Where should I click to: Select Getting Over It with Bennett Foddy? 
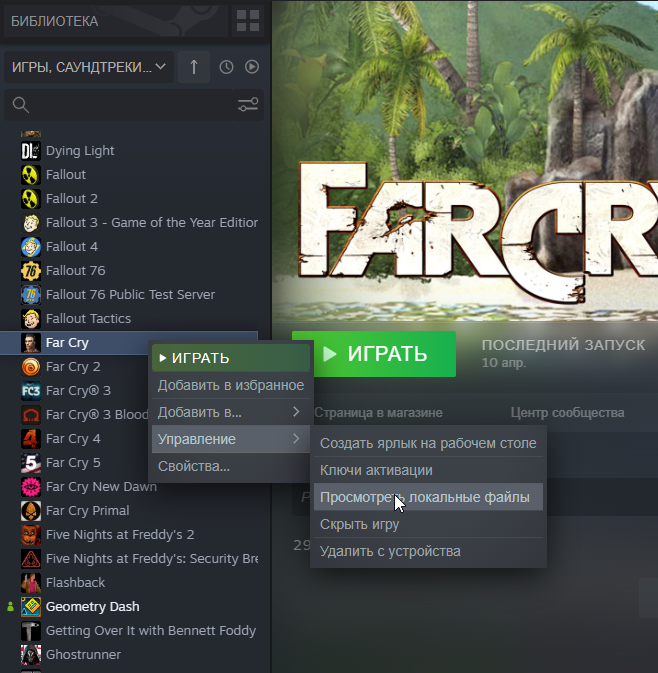(x=151, y=631)
